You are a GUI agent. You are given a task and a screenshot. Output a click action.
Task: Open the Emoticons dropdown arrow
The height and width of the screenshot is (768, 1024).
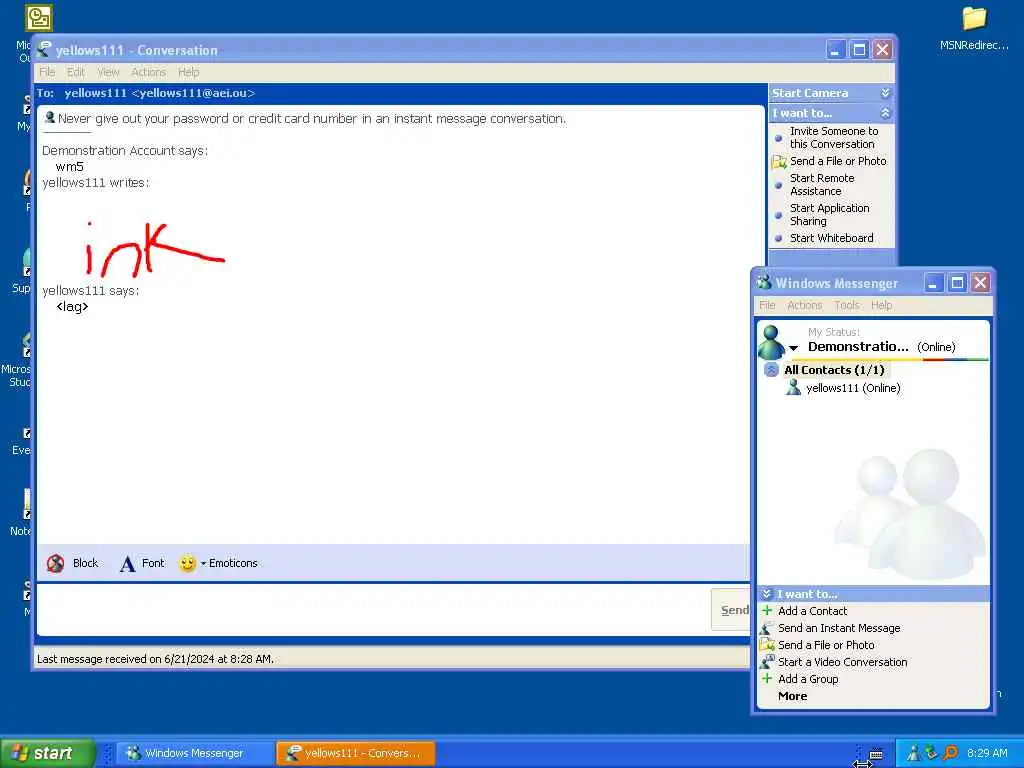(203, 564)
